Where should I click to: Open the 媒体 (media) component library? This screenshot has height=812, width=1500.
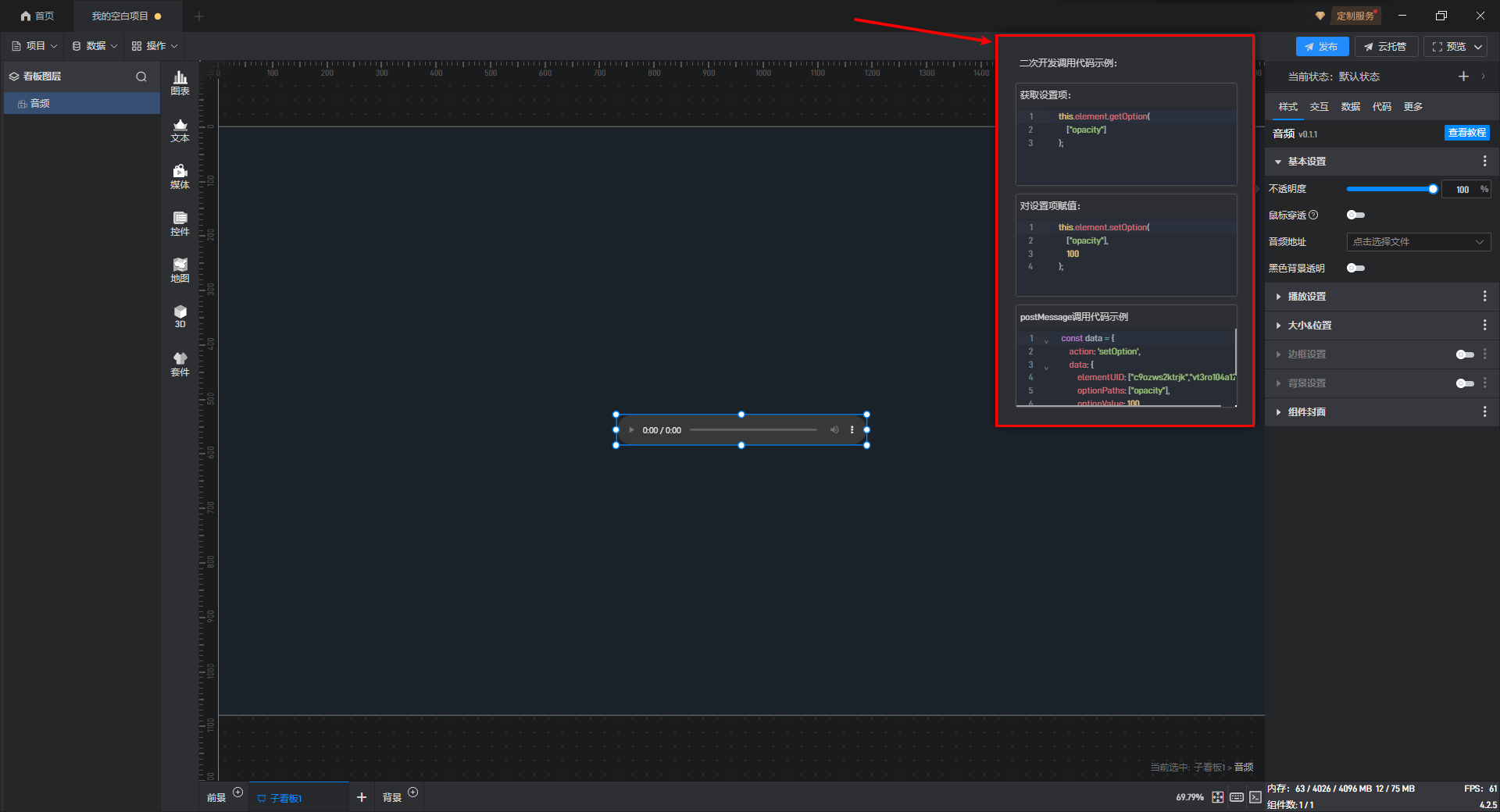click(x=180, y=176)
